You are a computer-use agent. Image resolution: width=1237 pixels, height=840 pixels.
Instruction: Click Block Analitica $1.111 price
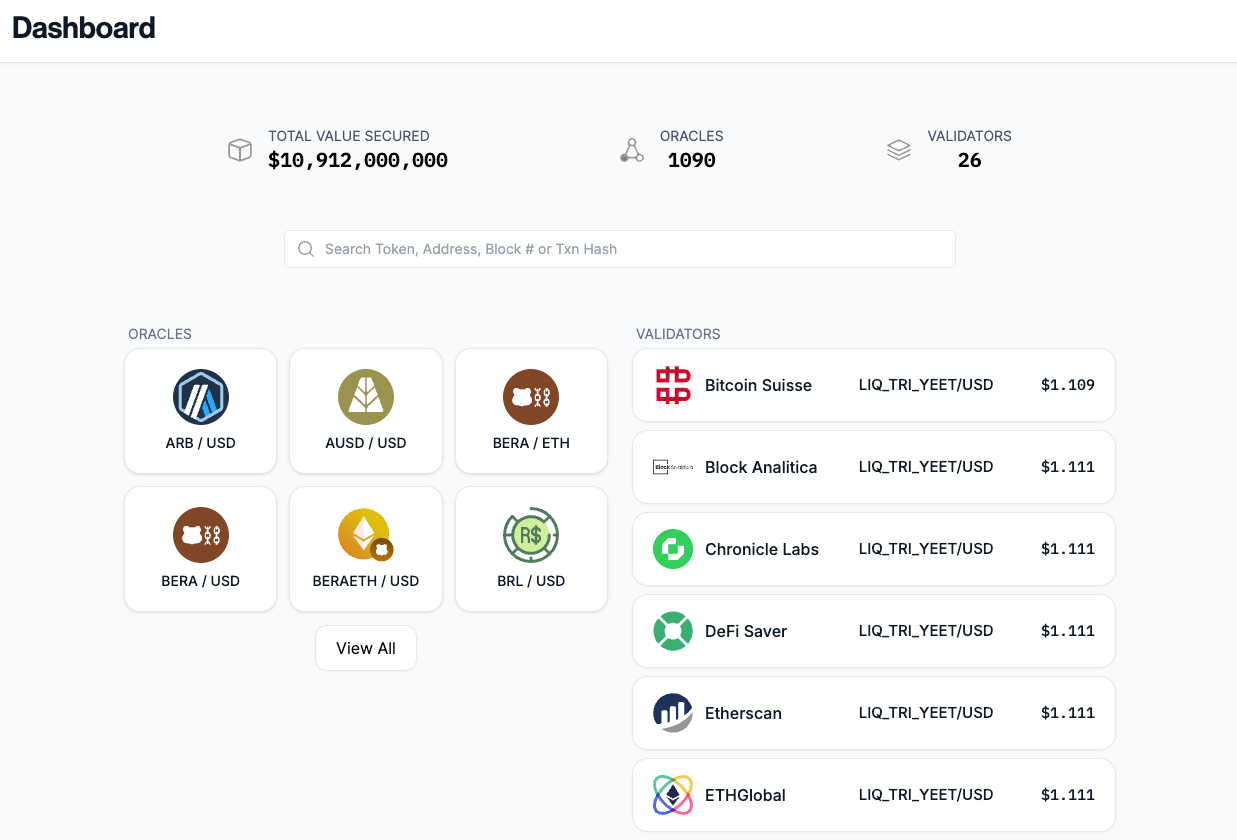tap(1068, 467)
